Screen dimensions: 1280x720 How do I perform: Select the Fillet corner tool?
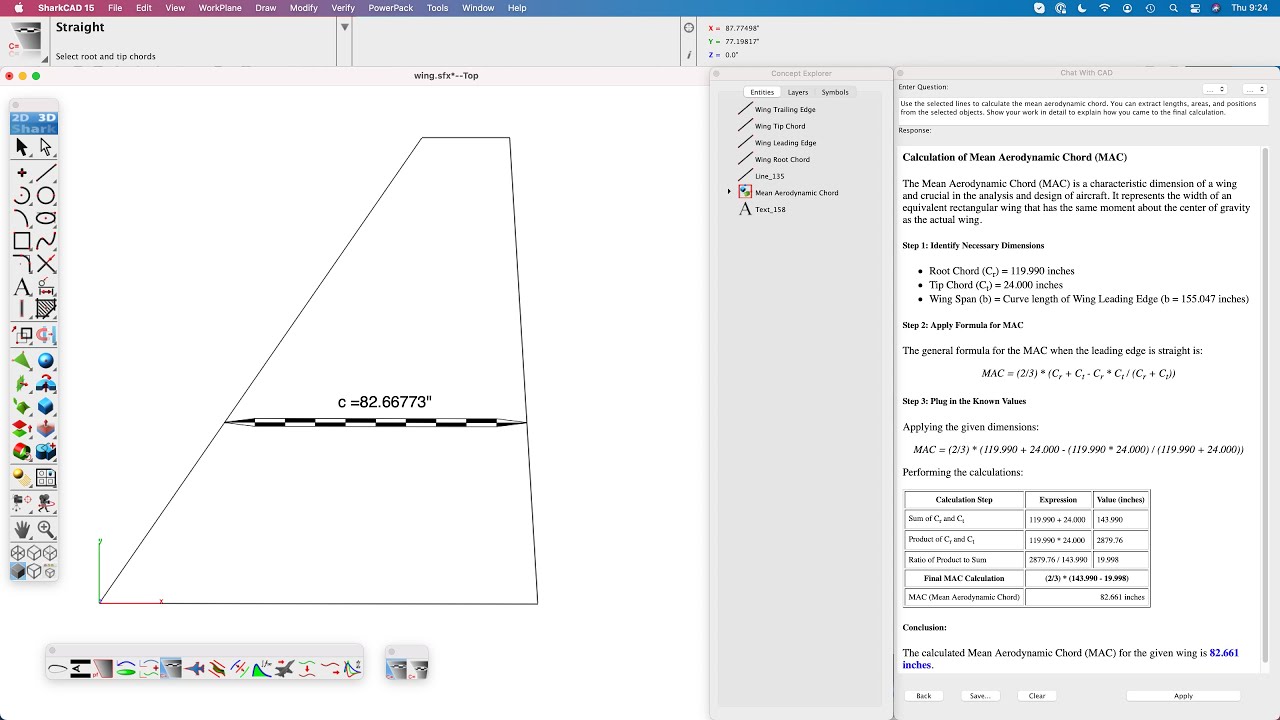pos(22,264)
